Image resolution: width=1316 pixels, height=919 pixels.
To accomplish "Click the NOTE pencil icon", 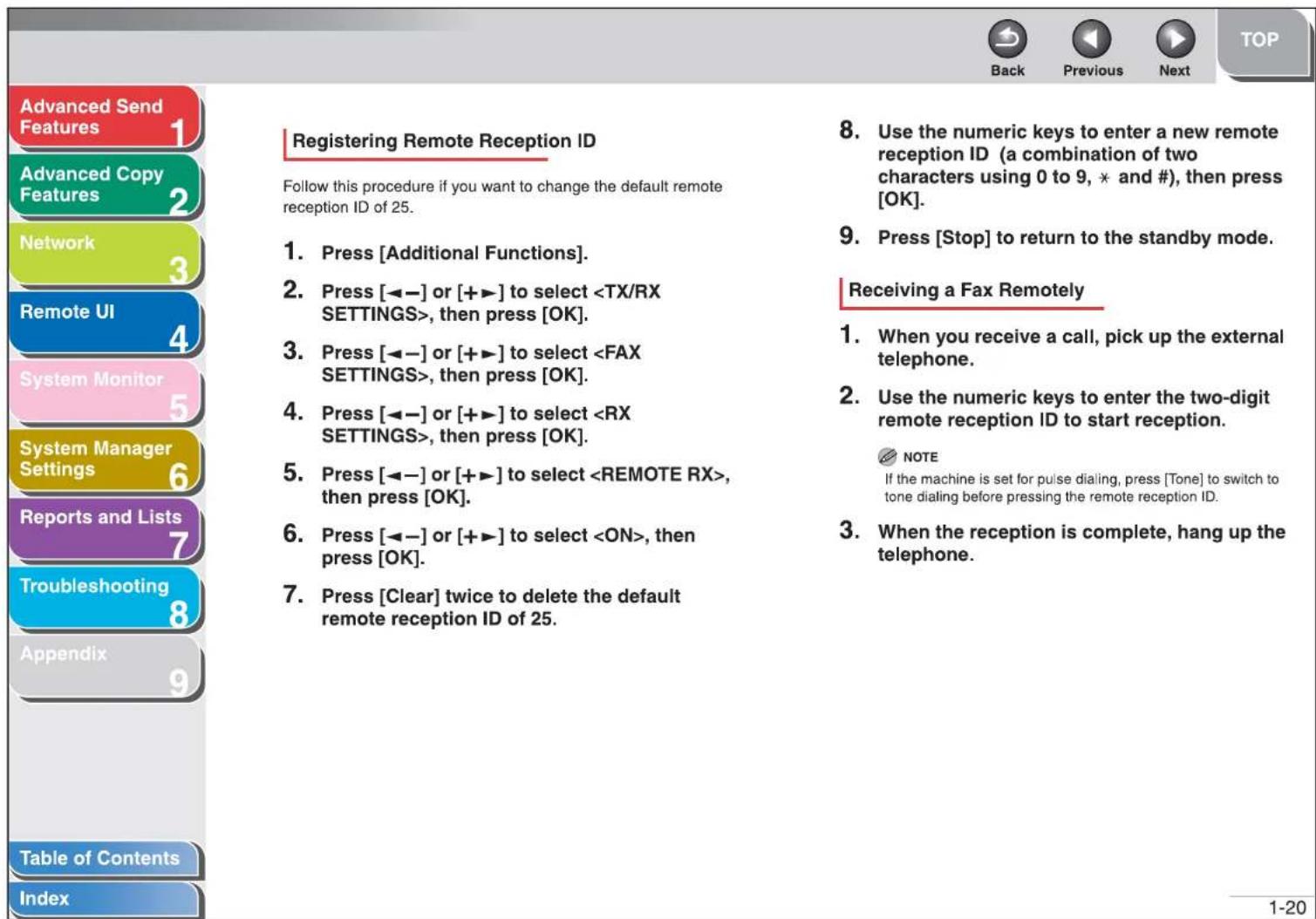I will click(887, 457).
